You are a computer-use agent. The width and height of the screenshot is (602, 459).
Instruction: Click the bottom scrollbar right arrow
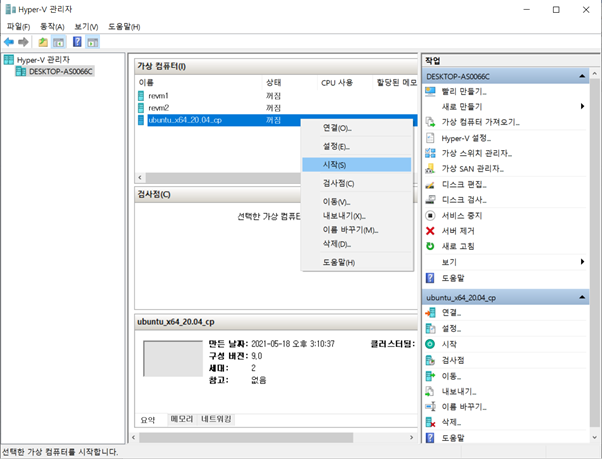click(x=412, y=438)
